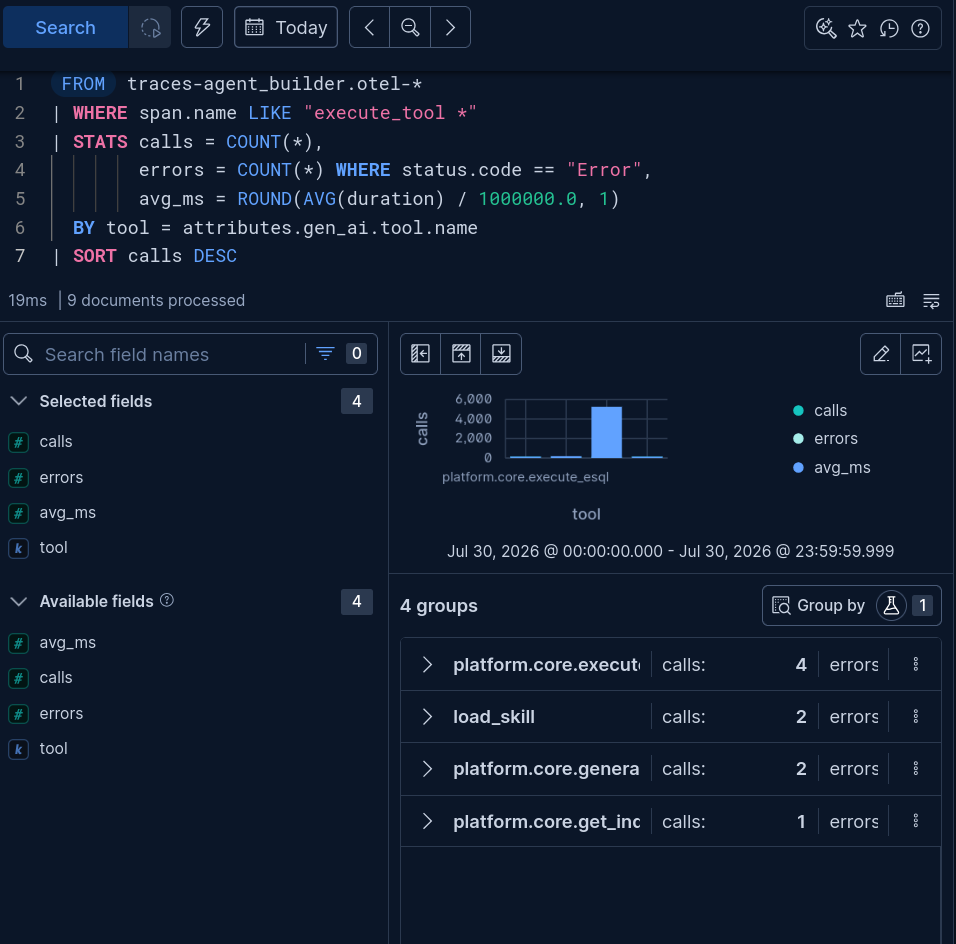956x944 pixels.
Task: Open the Group by menu
Action: tap(852, 606)
